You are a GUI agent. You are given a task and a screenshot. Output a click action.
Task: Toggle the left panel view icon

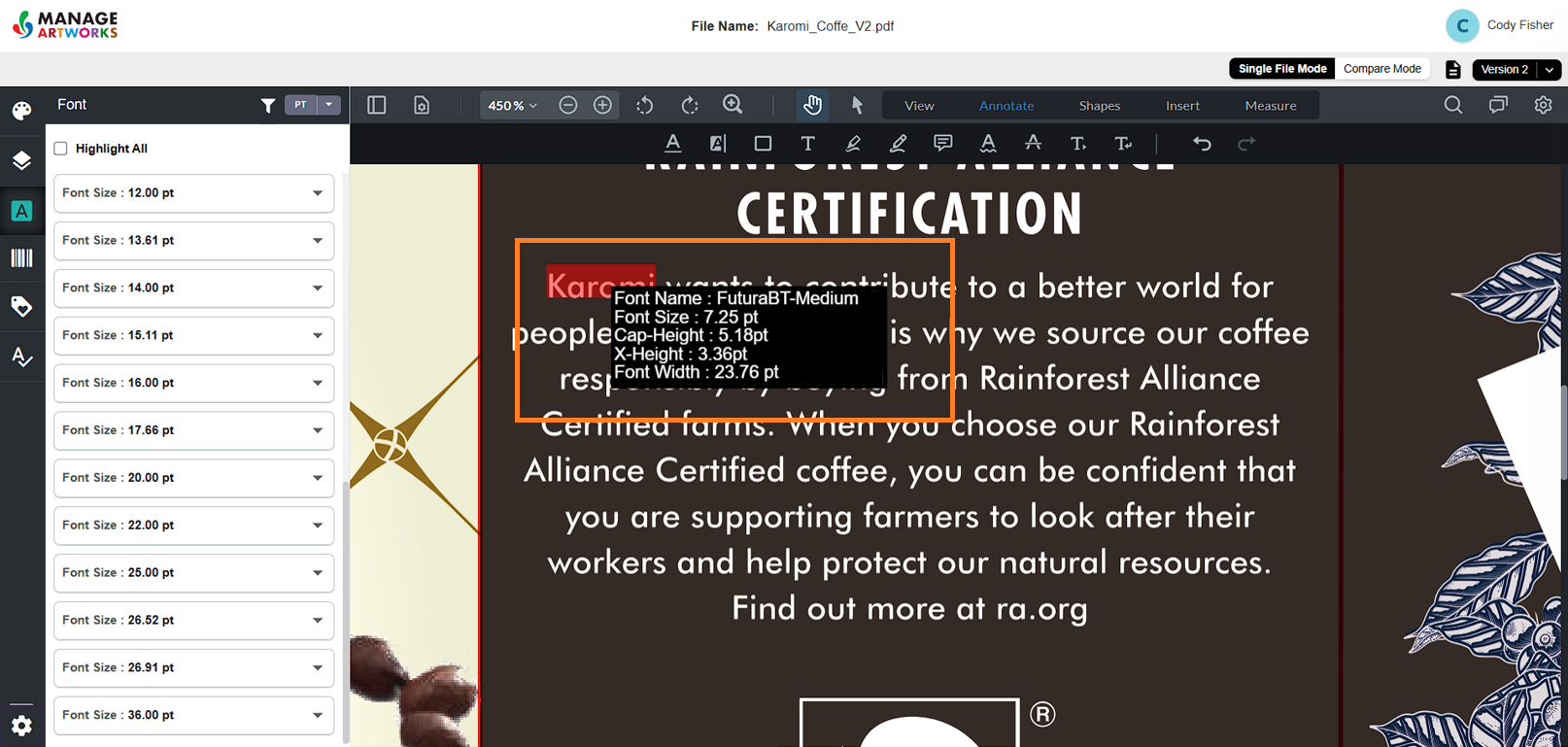tap(377, 105)
